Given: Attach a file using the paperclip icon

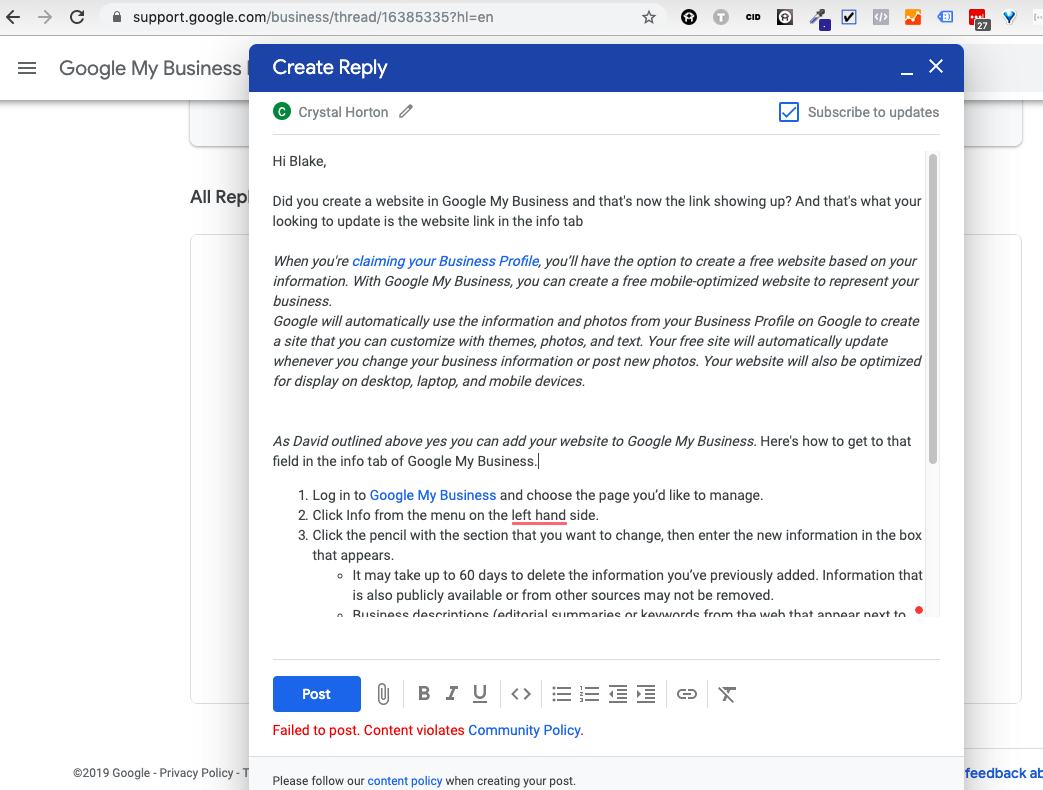Looking at the screenshot, I should 383,694.
